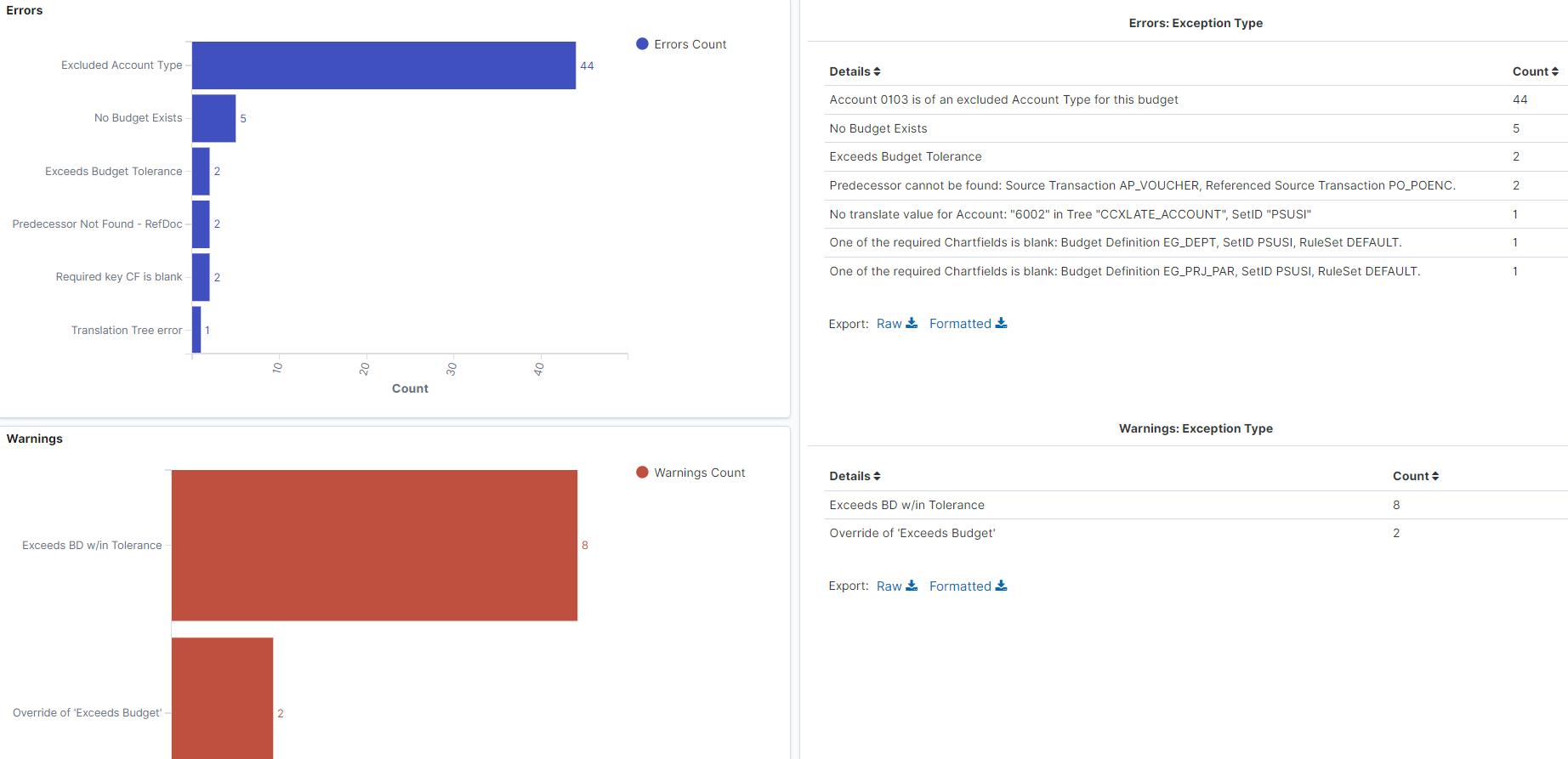Sort Warnings table by Count column
Screen dimensions: 1568x759
1415,476
